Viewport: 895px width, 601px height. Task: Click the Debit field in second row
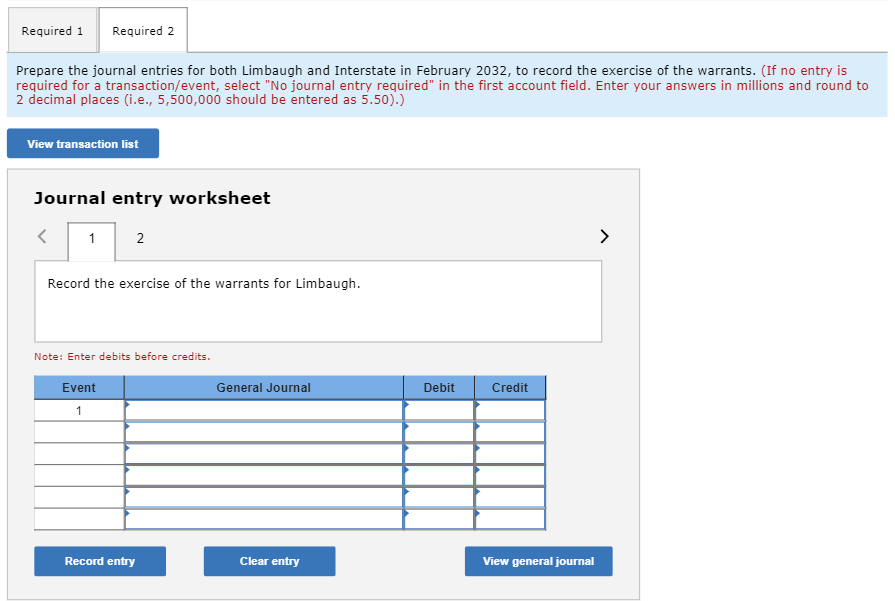pyautogui.click(x=439, y=432)
